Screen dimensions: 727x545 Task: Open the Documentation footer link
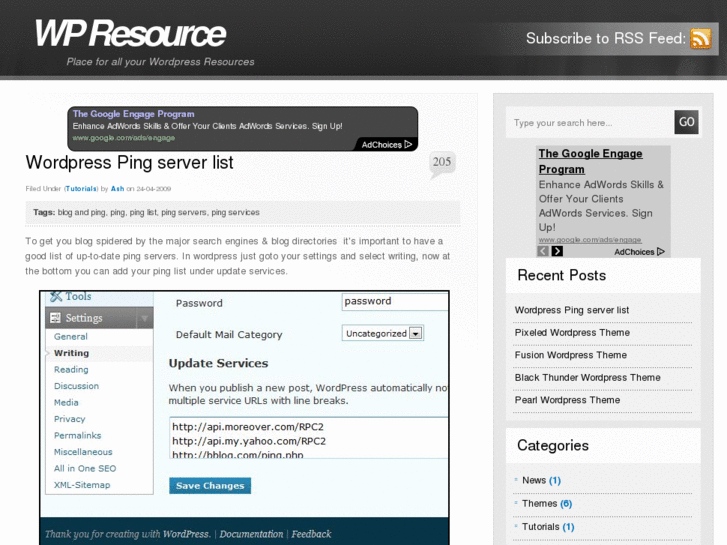pos(251,534)
